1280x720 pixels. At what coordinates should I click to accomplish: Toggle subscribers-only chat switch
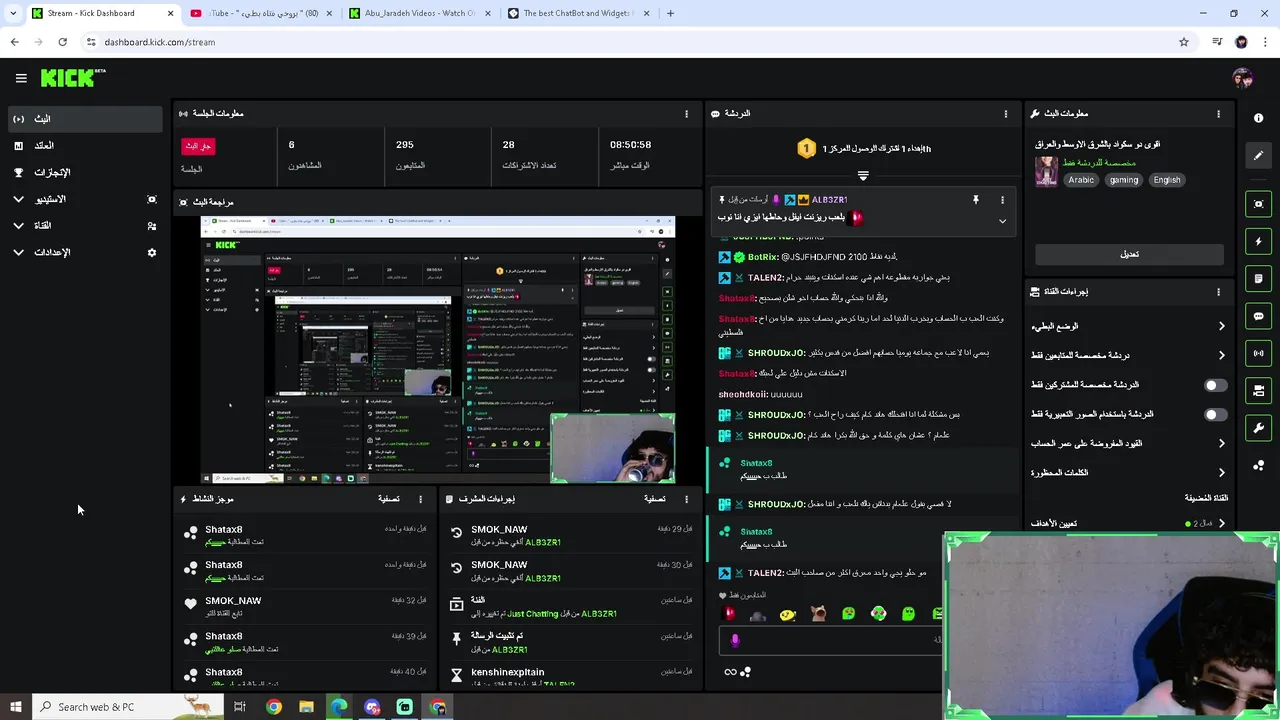point(1215,385)
